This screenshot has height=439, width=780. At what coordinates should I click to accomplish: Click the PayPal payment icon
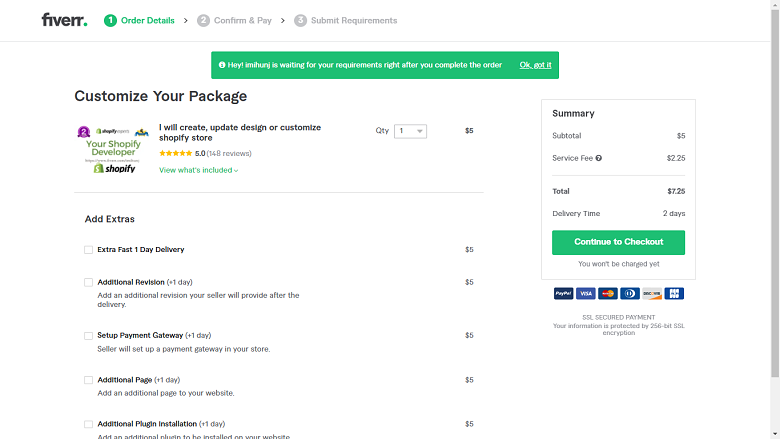[563, 293]
